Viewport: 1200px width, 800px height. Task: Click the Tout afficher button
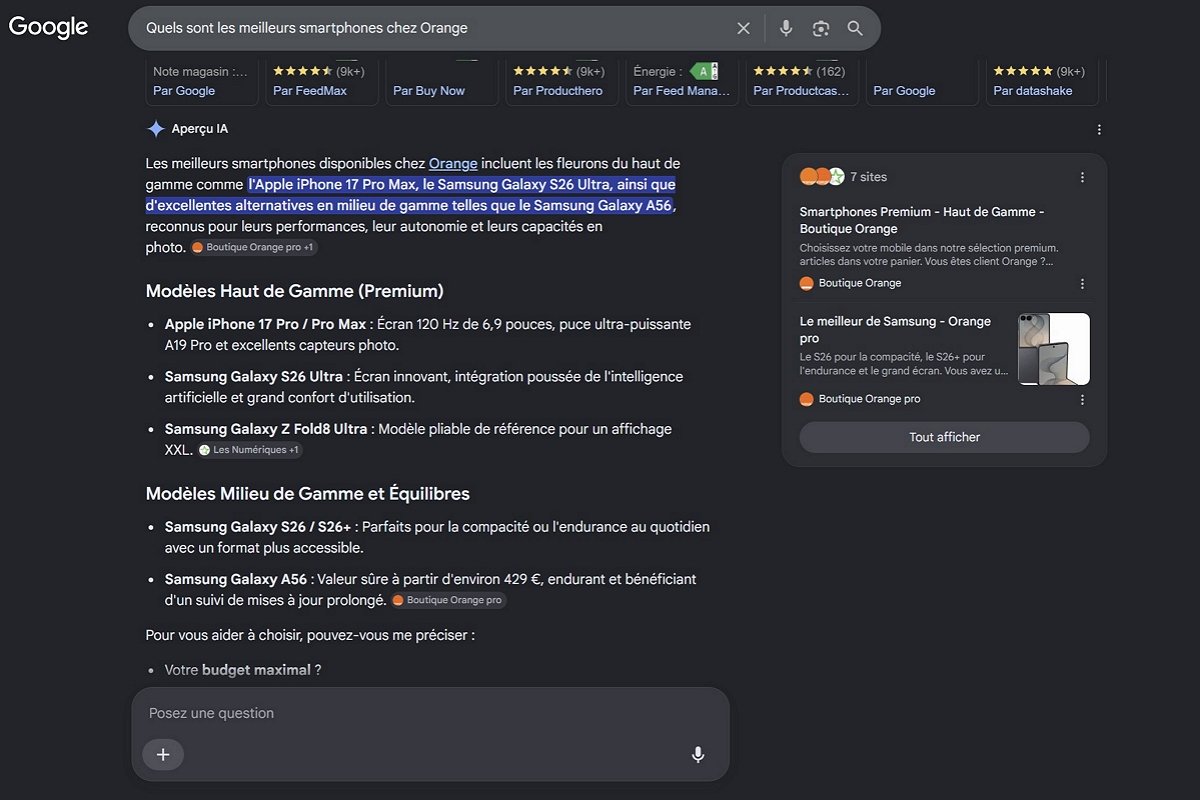pyautogui.click(x=944, y=437)
